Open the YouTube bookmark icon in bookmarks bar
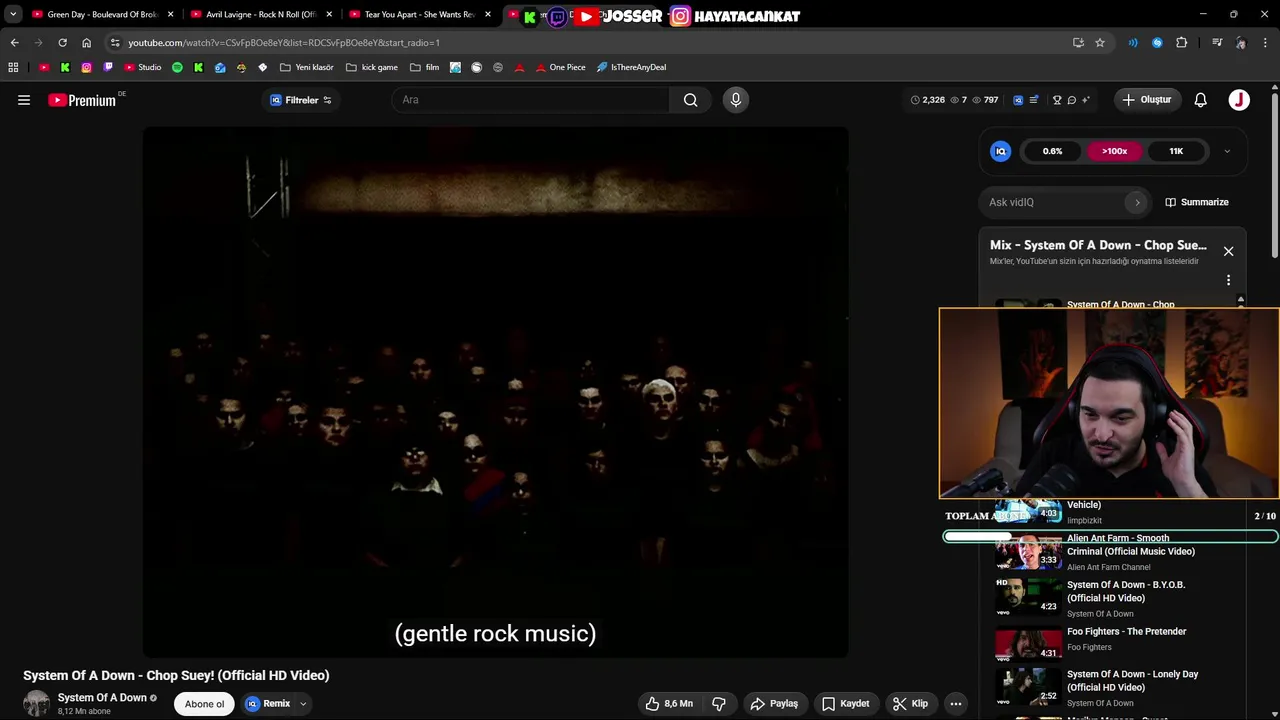Screen dimensions: 1280x720 [44, 67]
